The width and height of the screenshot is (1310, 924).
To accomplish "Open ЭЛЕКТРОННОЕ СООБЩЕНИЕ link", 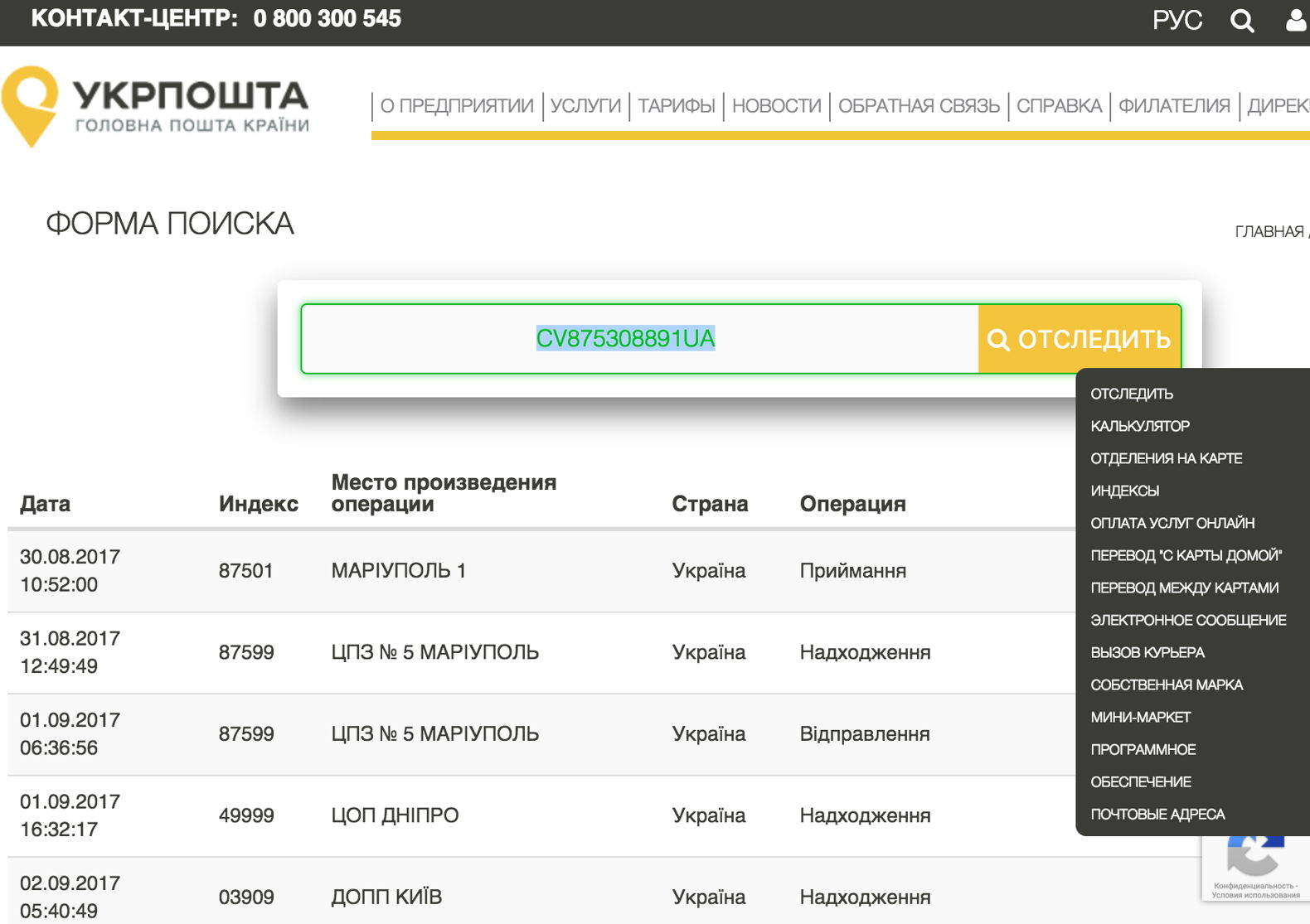I will pyautogui.click(x=1189, y=620).
